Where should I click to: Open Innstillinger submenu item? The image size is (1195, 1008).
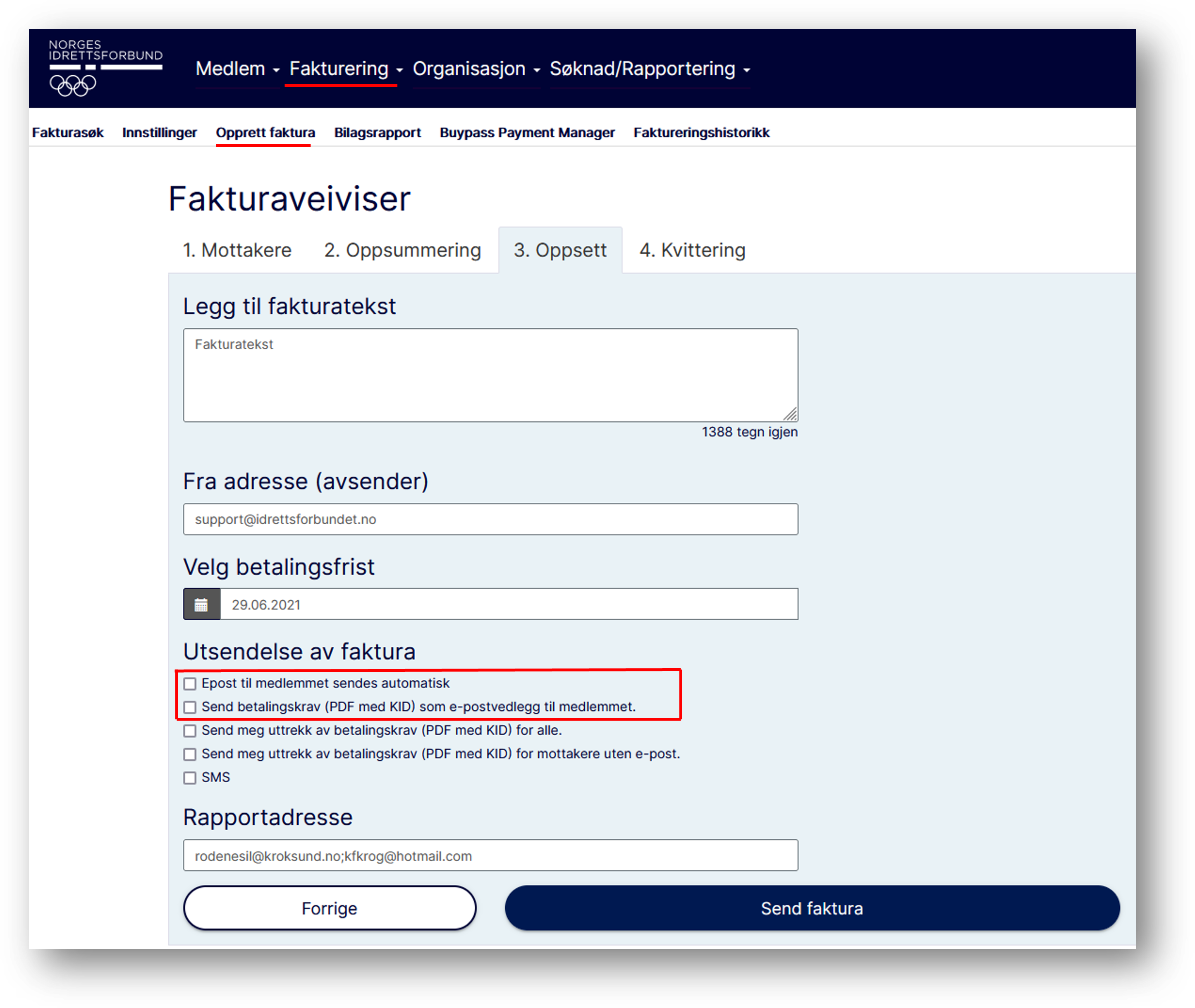coord(160,133)
